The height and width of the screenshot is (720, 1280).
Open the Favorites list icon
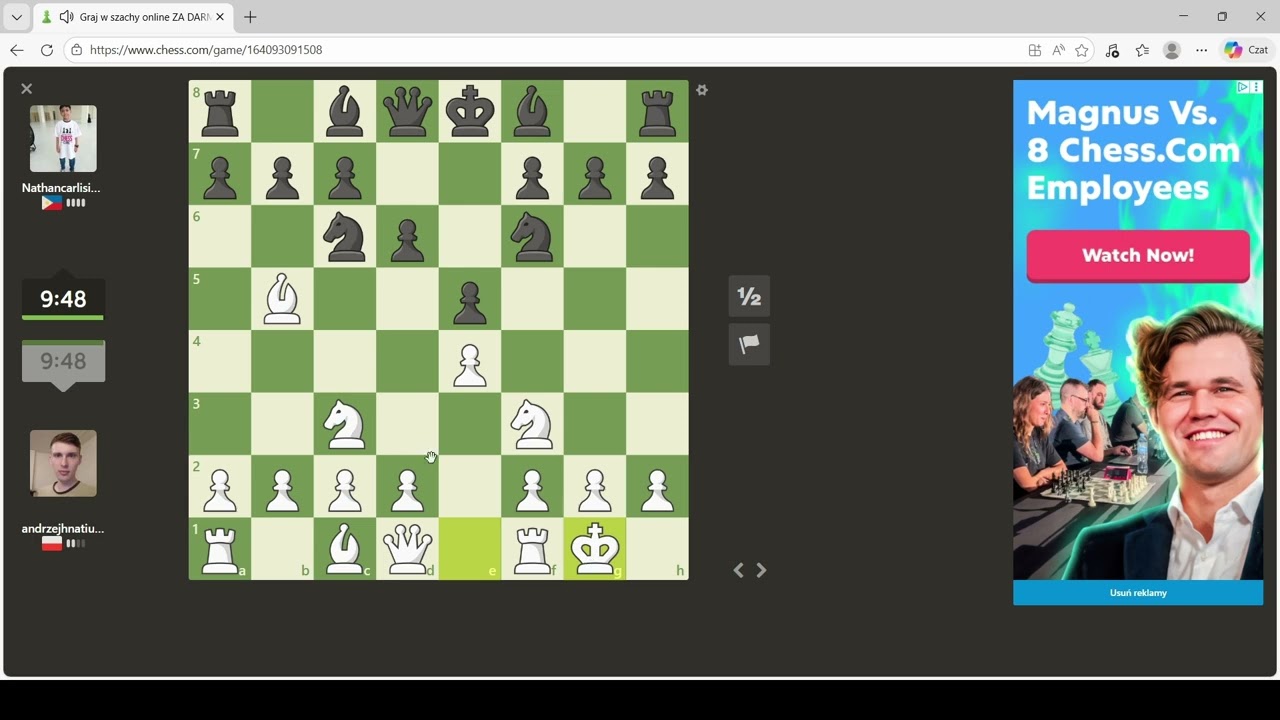(x=1142, y=50)
